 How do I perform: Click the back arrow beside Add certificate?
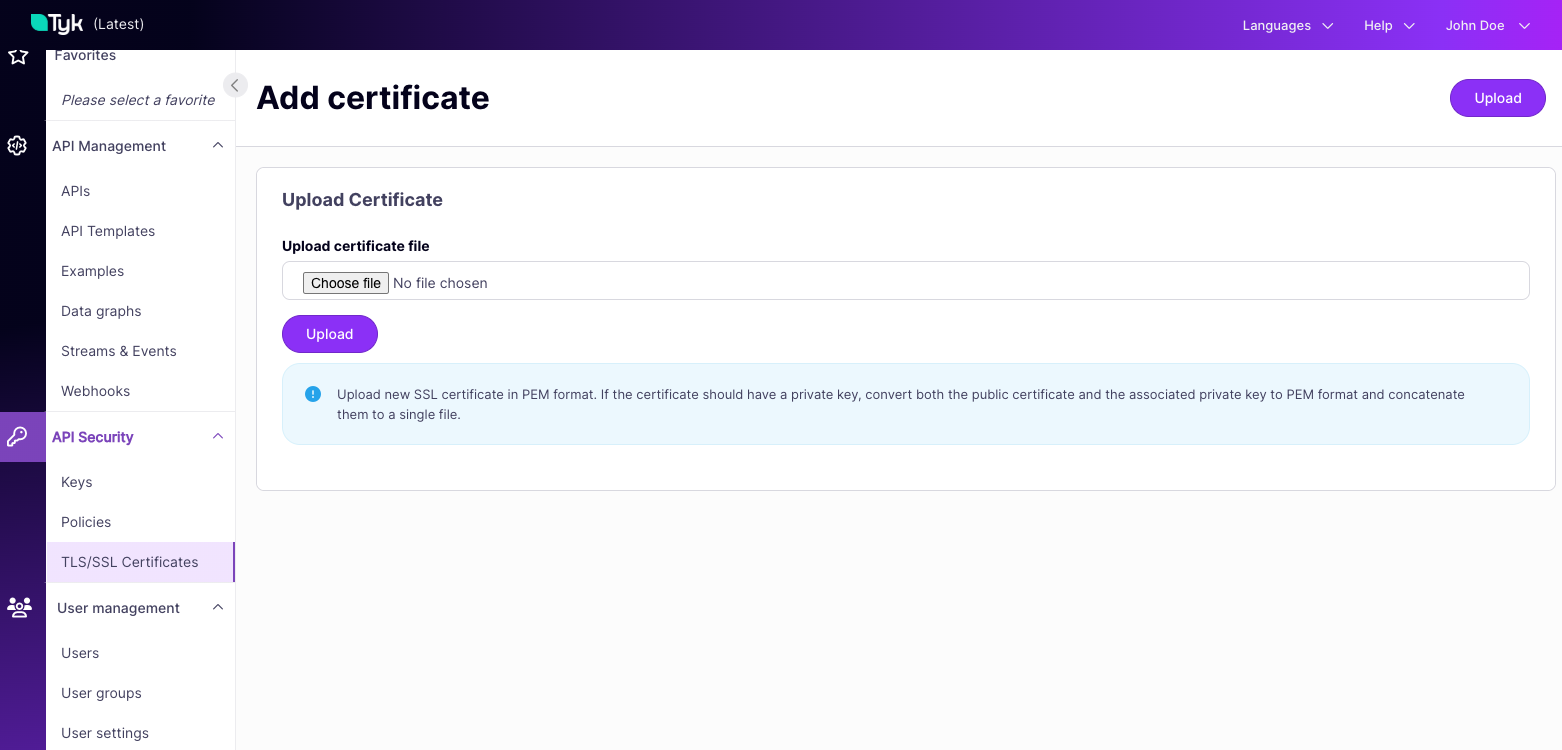[x=235, y=85]
